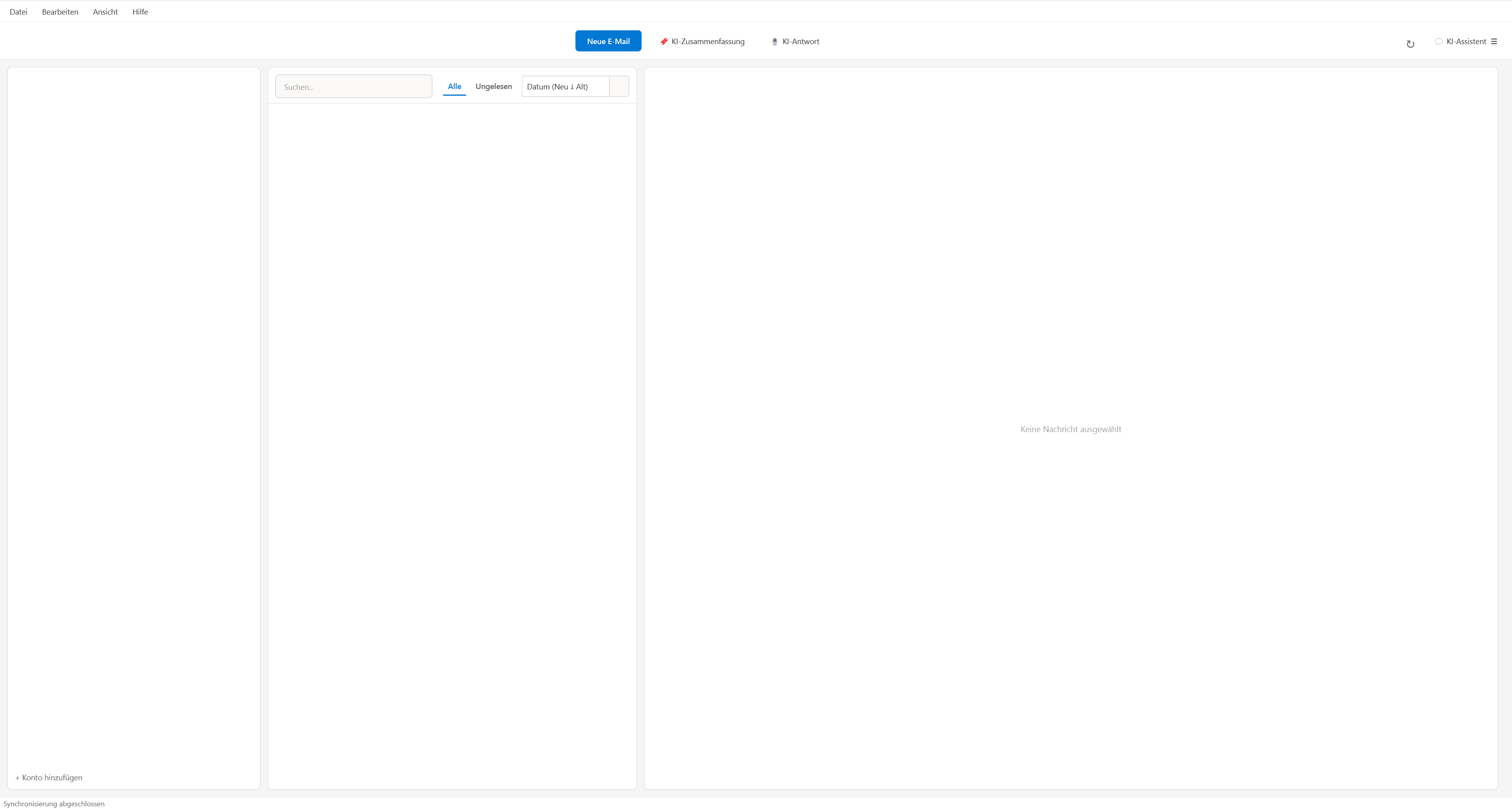
Task: Click inside the Suchen search field
Action: [353, 86]
